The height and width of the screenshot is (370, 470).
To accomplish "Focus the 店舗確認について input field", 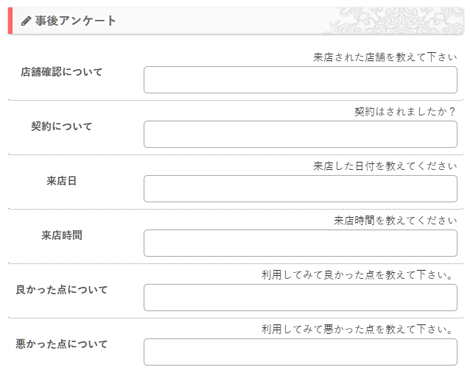I will (300, 80).
